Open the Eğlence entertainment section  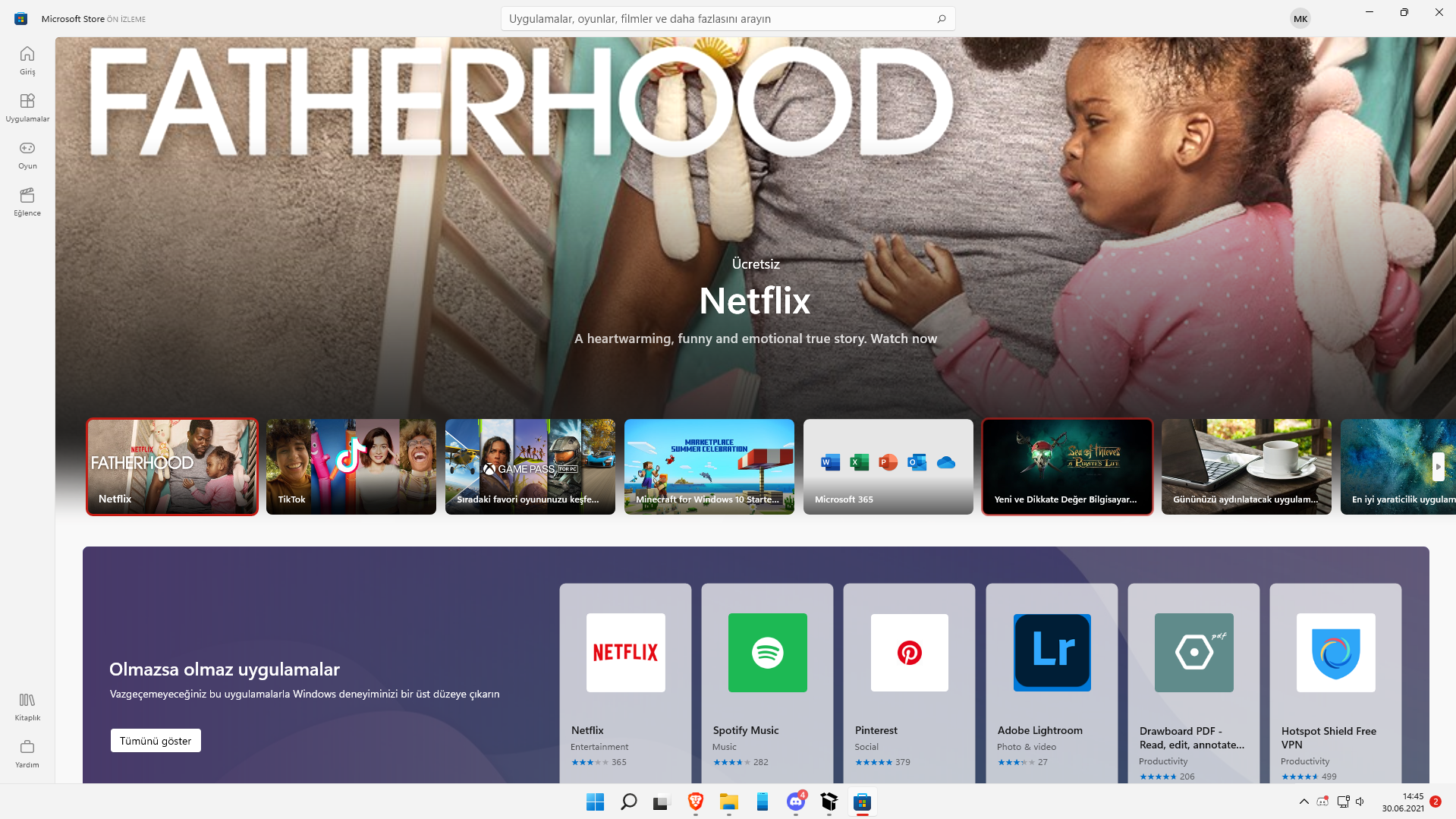pyautogui.click(x=27, y=202)
